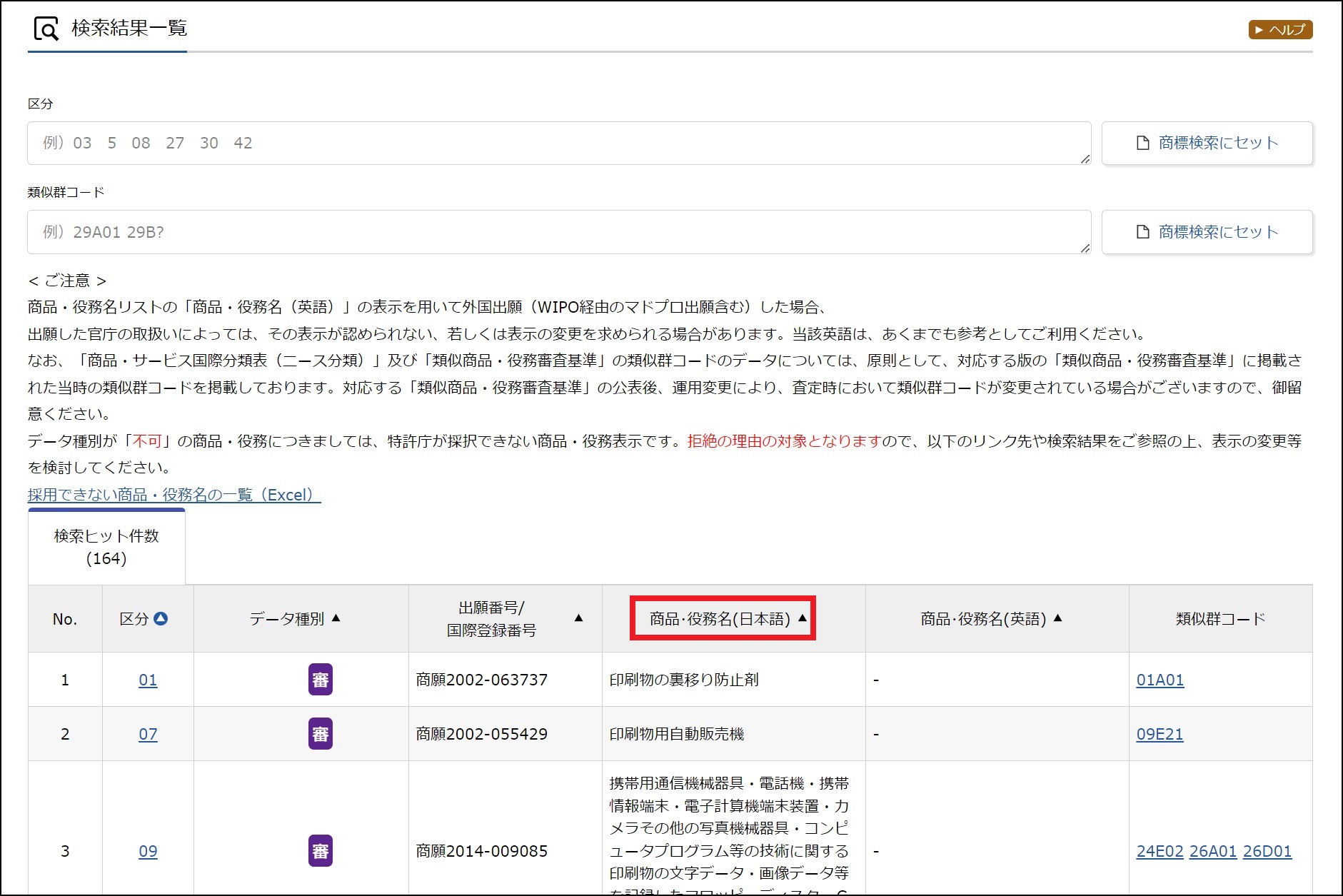Open class 01 link in row 1
Viewport: 1343px width, 896px height.
point(148,680)
